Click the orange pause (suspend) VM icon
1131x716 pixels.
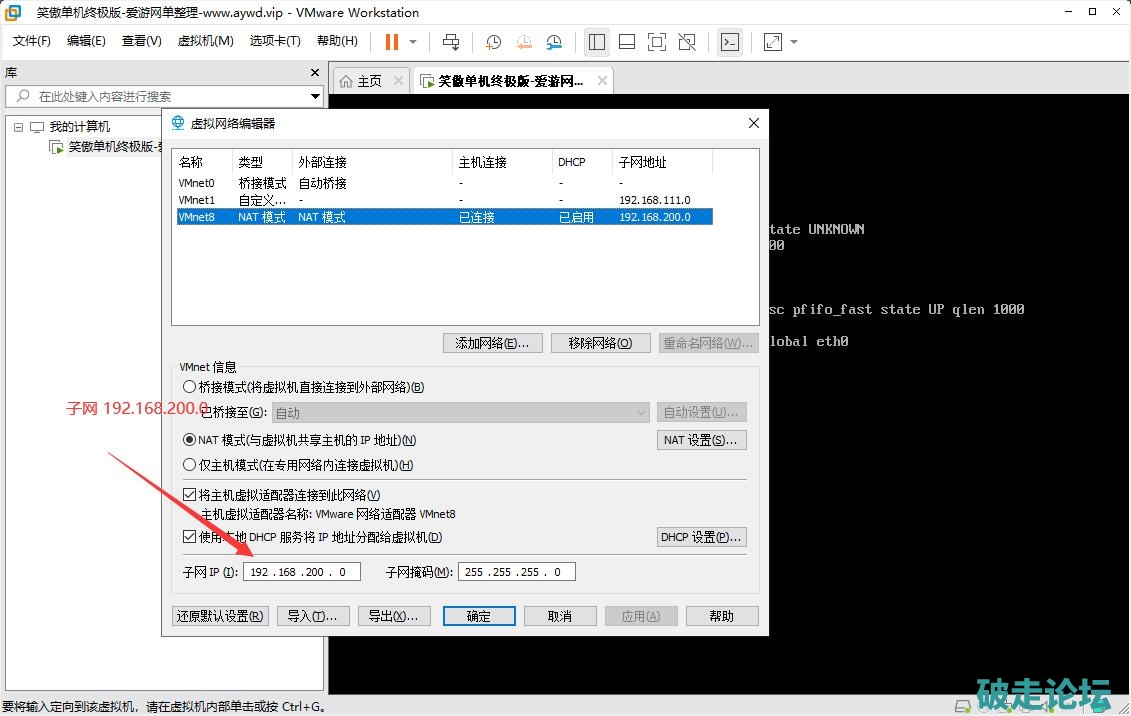click(391, 42)
